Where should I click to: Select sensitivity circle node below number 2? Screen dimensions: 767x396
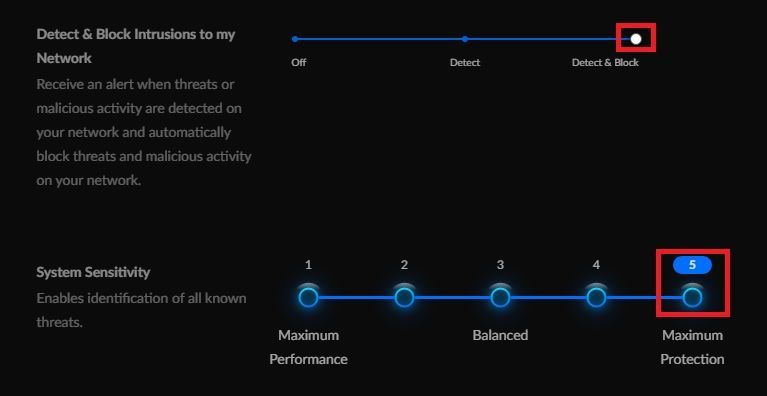coord(404,297)
